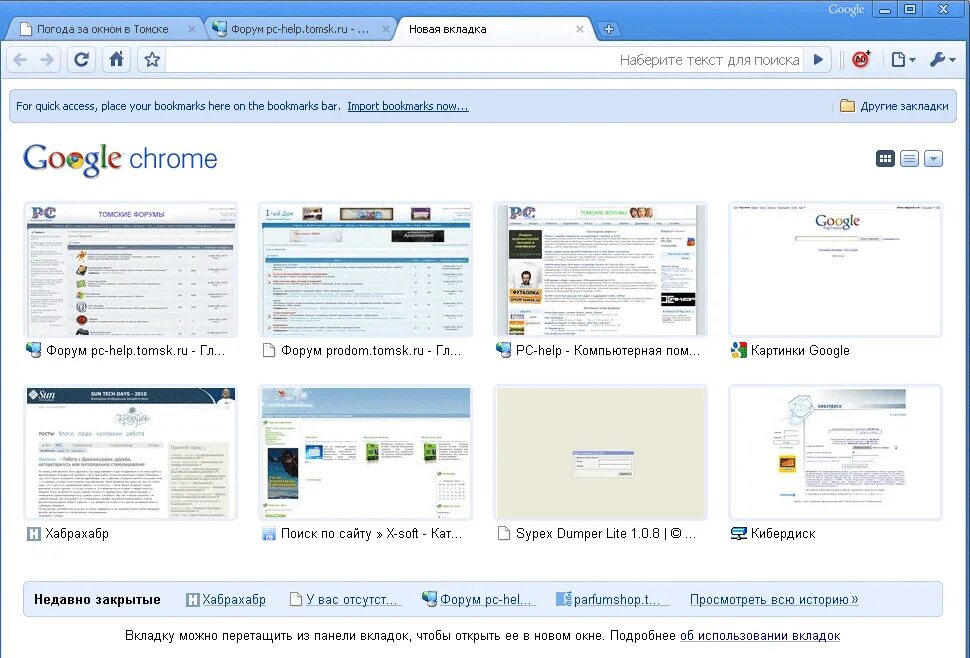970x658 pixels.
Task: Open the page menu icon
Action: [x=903, y=60]
